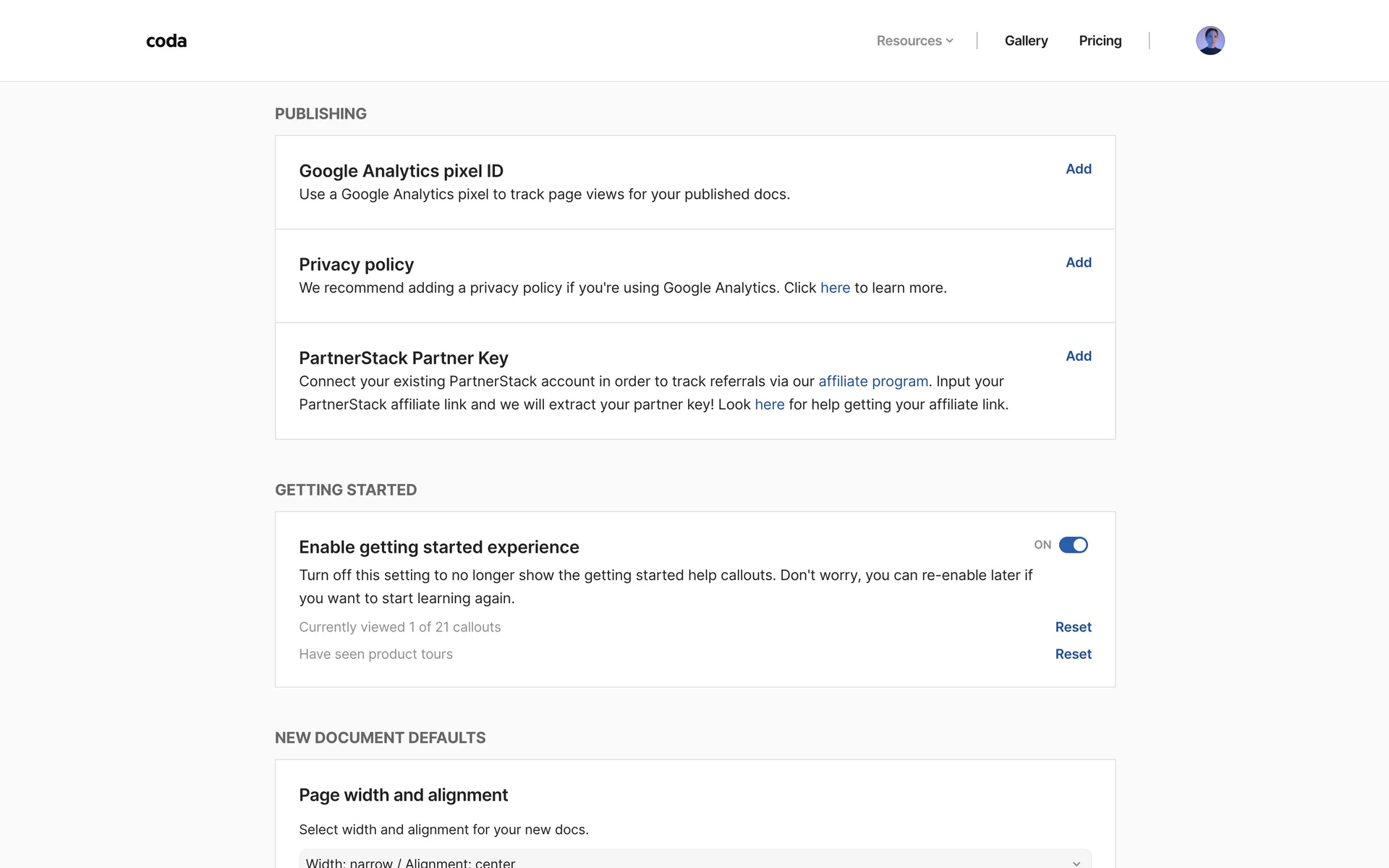The width and height of the screenshot is (1389, 868).
Task: Click the ON label beside the toggle
Action: [1042, 545]
